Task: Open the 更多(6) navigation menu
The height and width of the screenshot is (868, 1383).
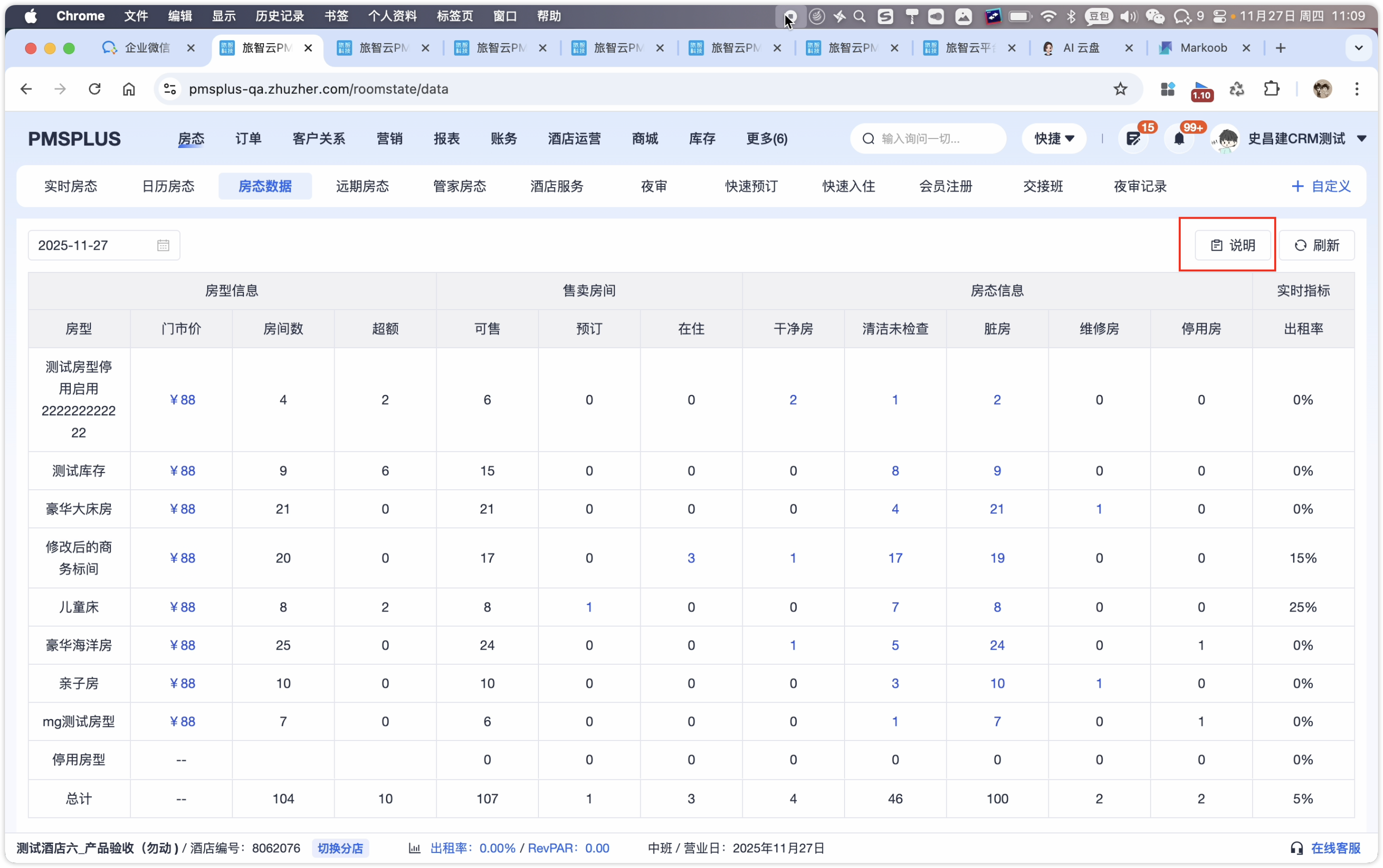Action: 766,138
